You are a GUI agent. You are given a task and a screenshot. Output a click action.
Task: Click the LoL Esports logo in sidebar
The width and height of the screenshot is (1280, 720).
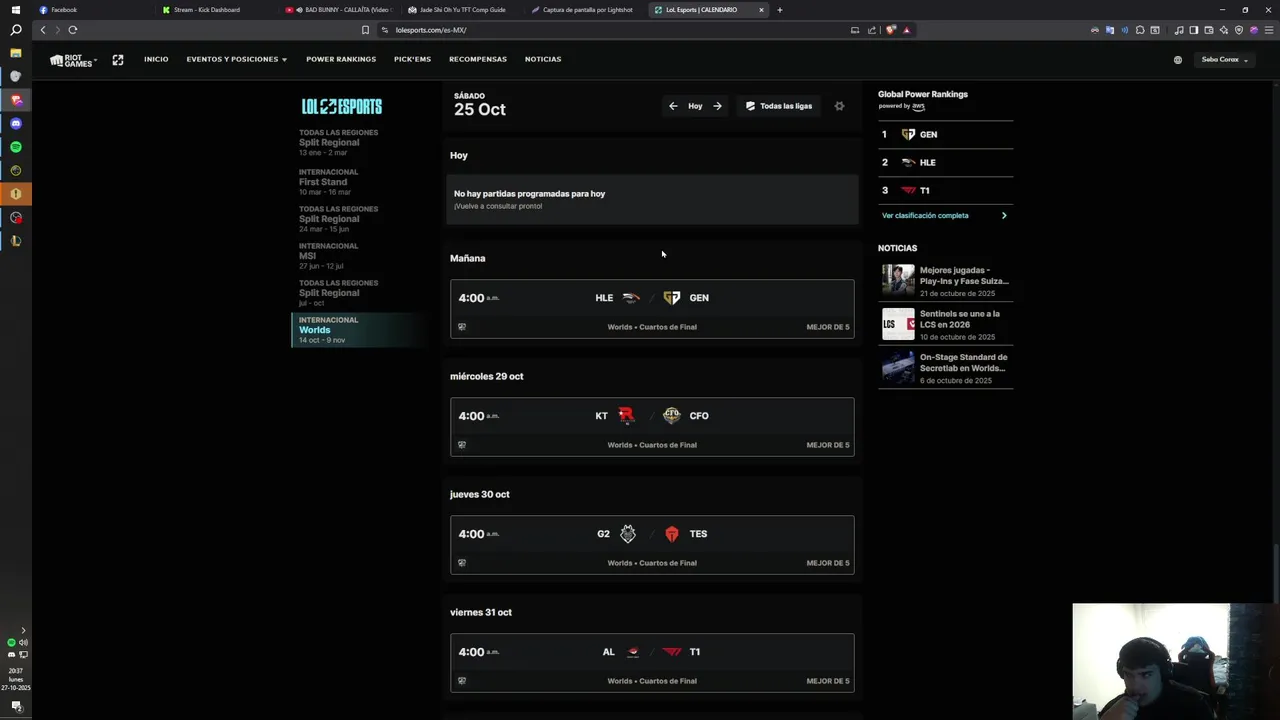(x=342, y=106)
